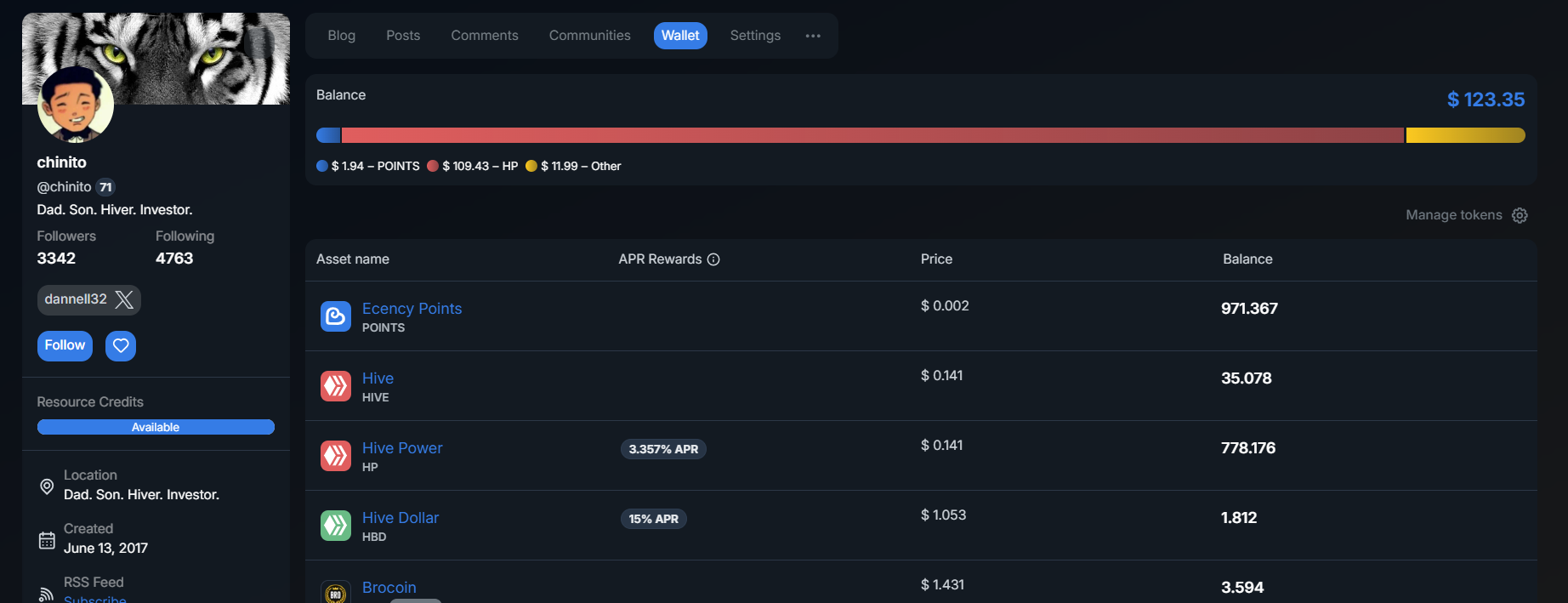Image resolution: width=1568 pixels, height=603 pixels.
Task: Switch to the Blog tab
Action: [x=341, y=36]
